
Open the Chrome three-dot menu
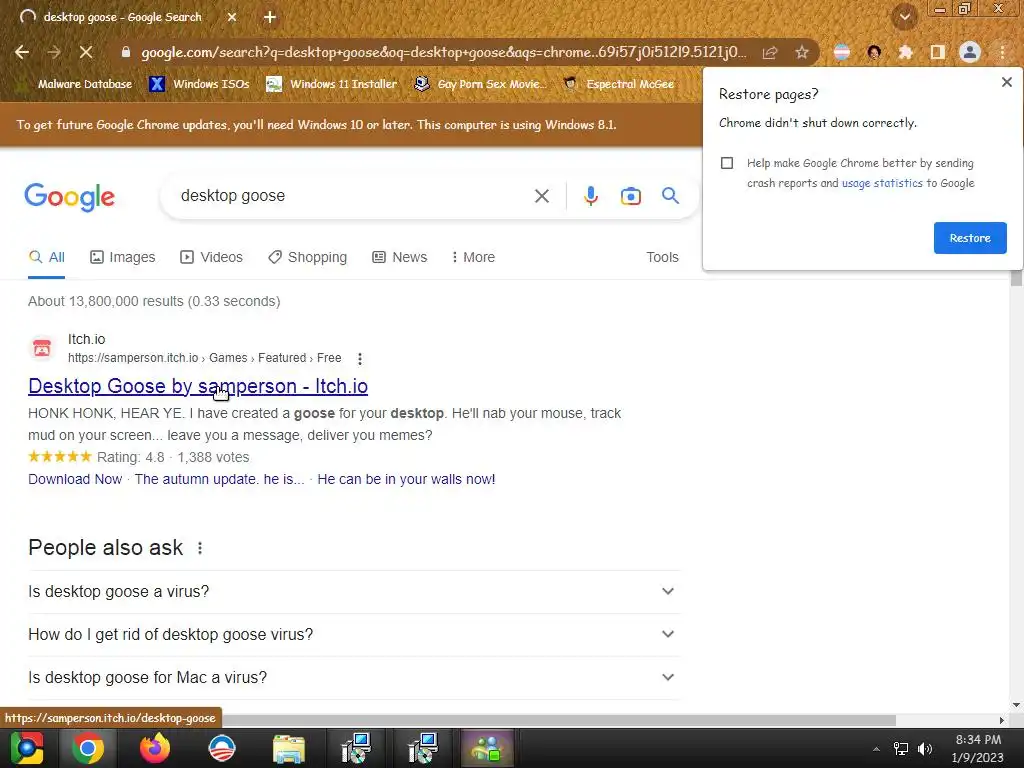pyautogui.click(x=1002, y=52)
